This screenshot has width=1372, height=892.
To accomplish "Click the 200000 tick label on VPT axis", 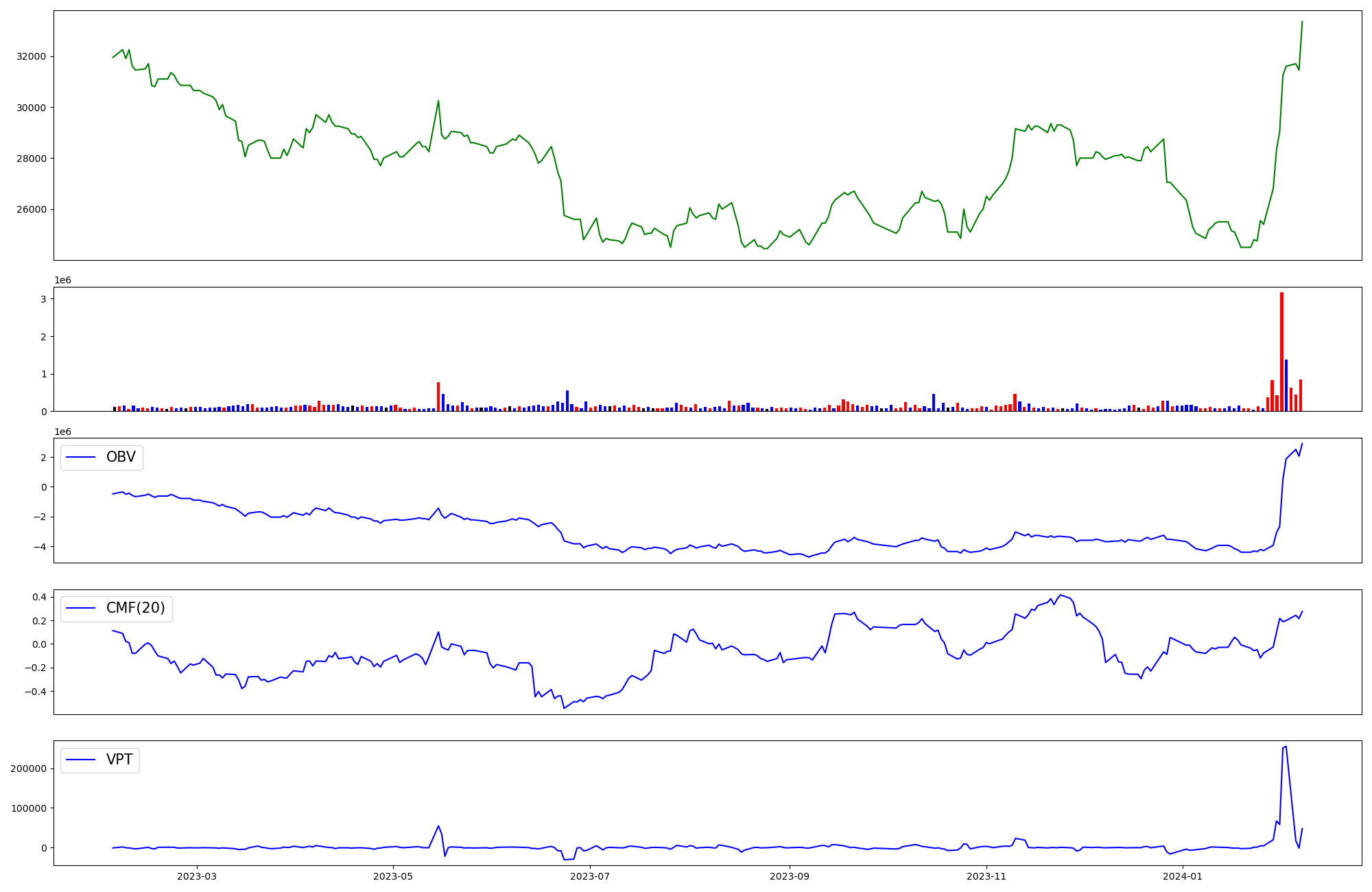I will (x=28, y=768).
